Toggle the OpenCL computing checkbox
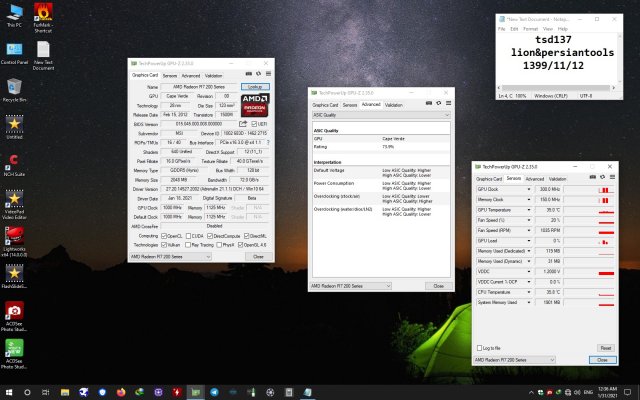Viewport: 640px width, 400px height. (x=166, y=235)
